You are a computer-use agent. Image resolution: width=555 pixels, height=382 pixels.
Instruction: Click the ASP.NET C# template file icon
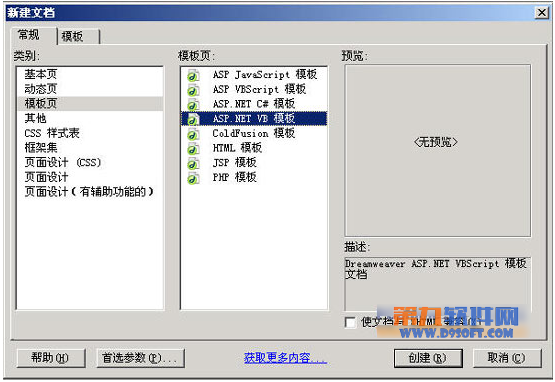(193, 104)
